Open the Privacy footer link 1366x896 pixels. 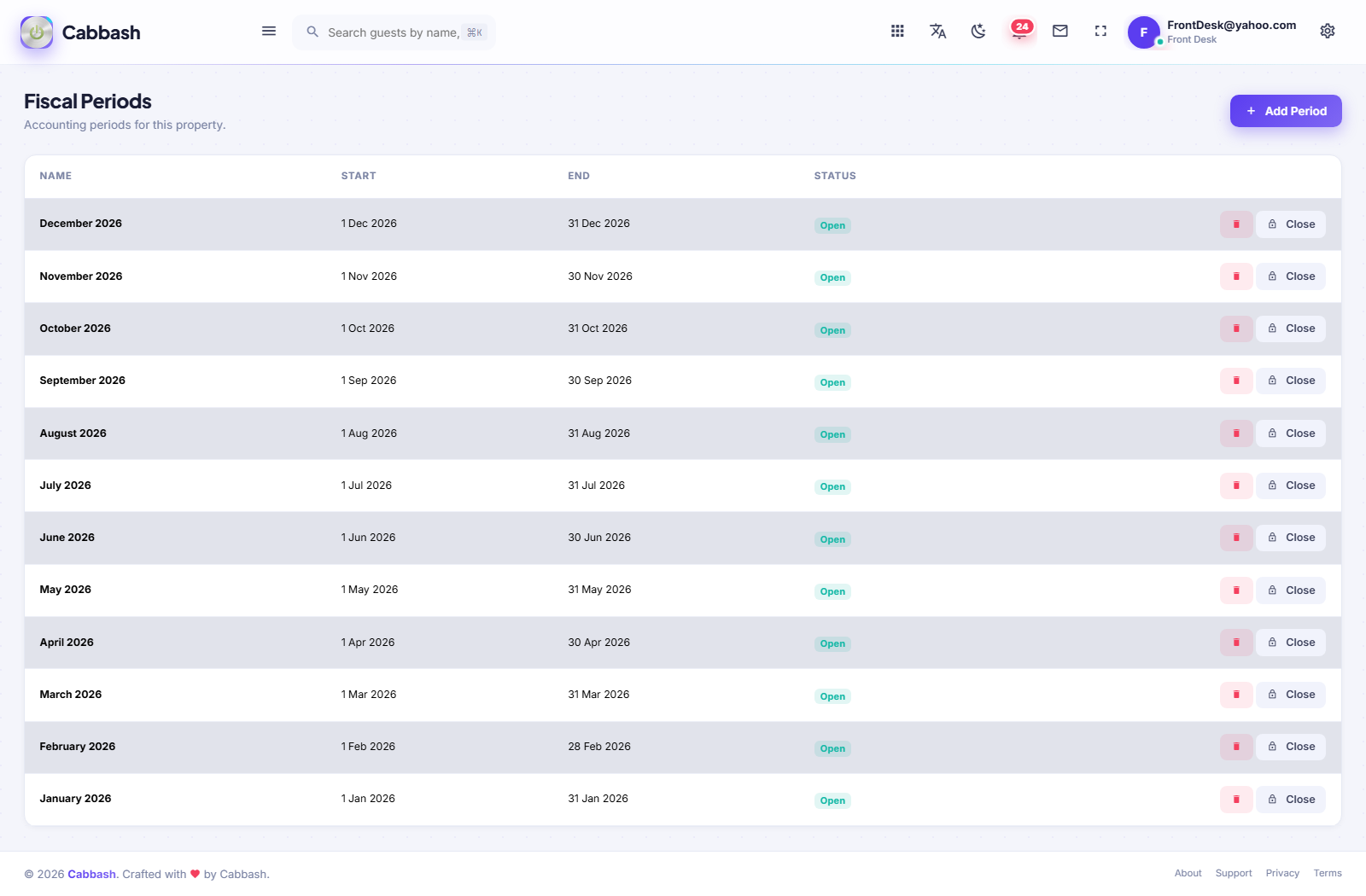click(x=1282, y=873)
